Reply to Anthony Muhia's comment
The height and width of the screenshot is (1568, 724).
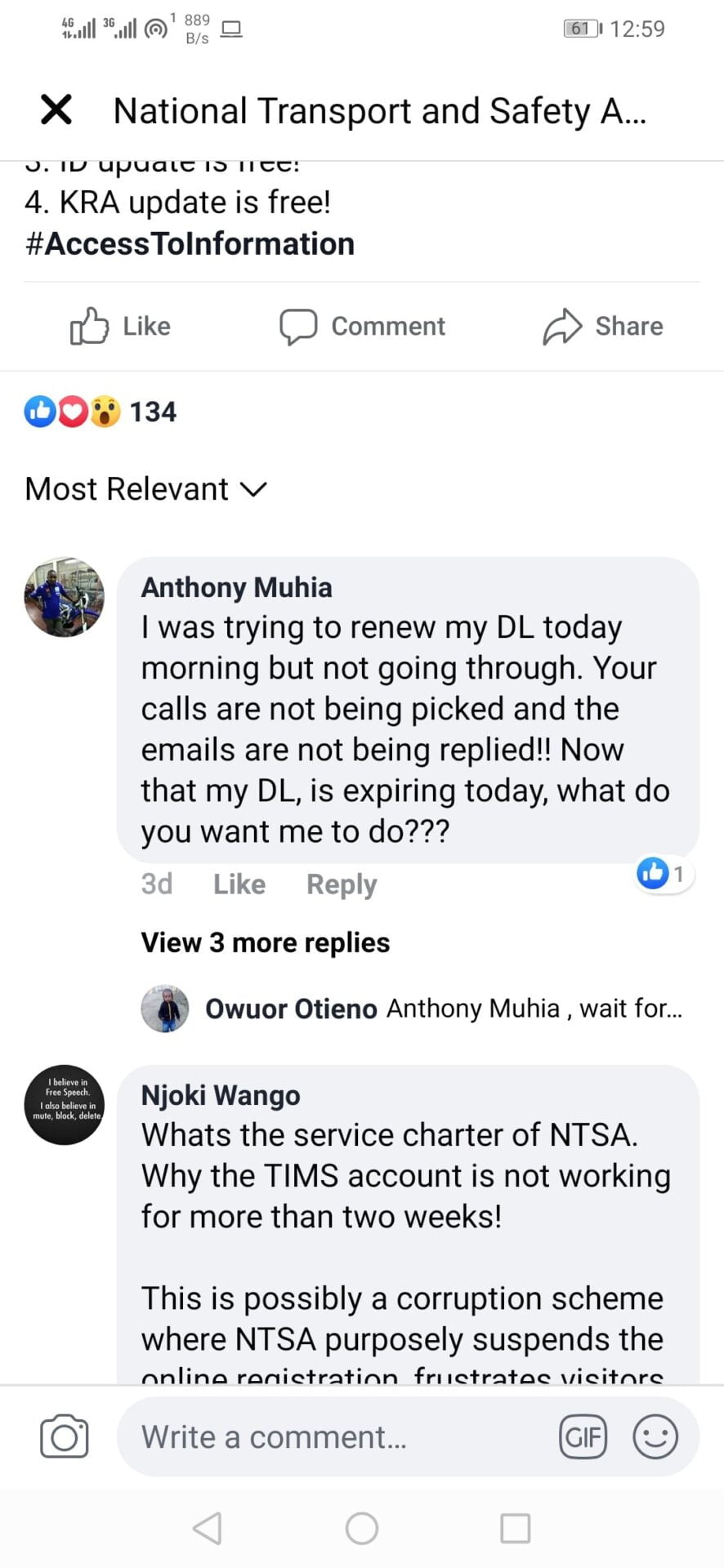click(x=342, y=884)
